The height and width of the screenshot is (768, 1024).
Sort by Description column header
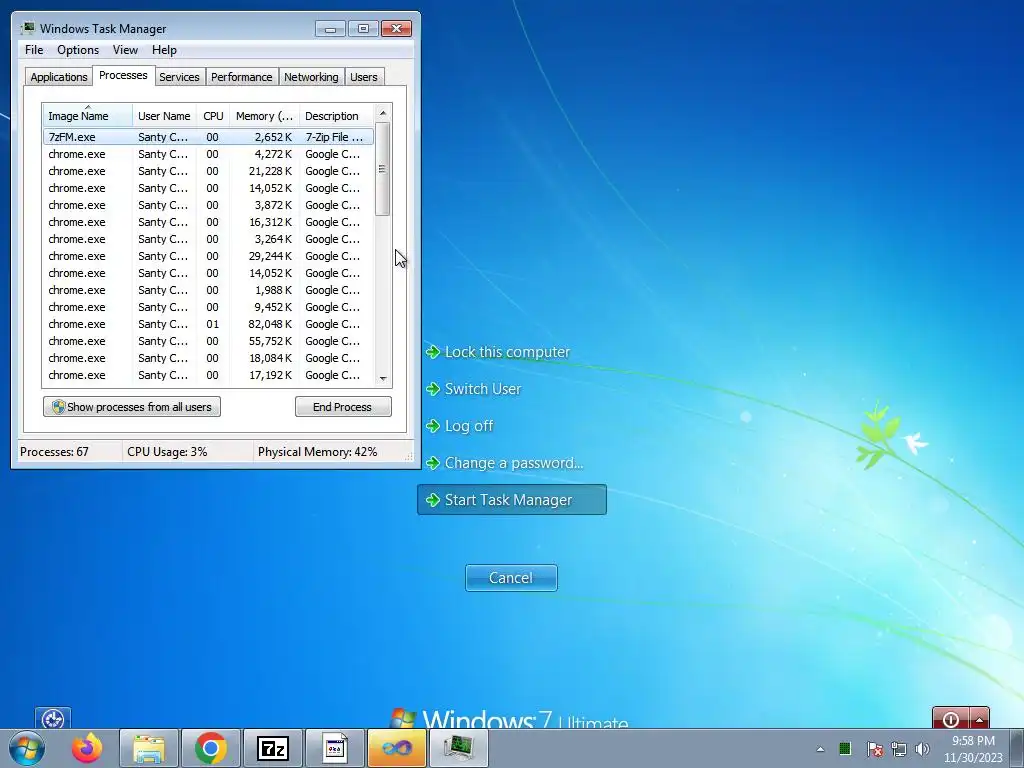click(x=336, y=116)
